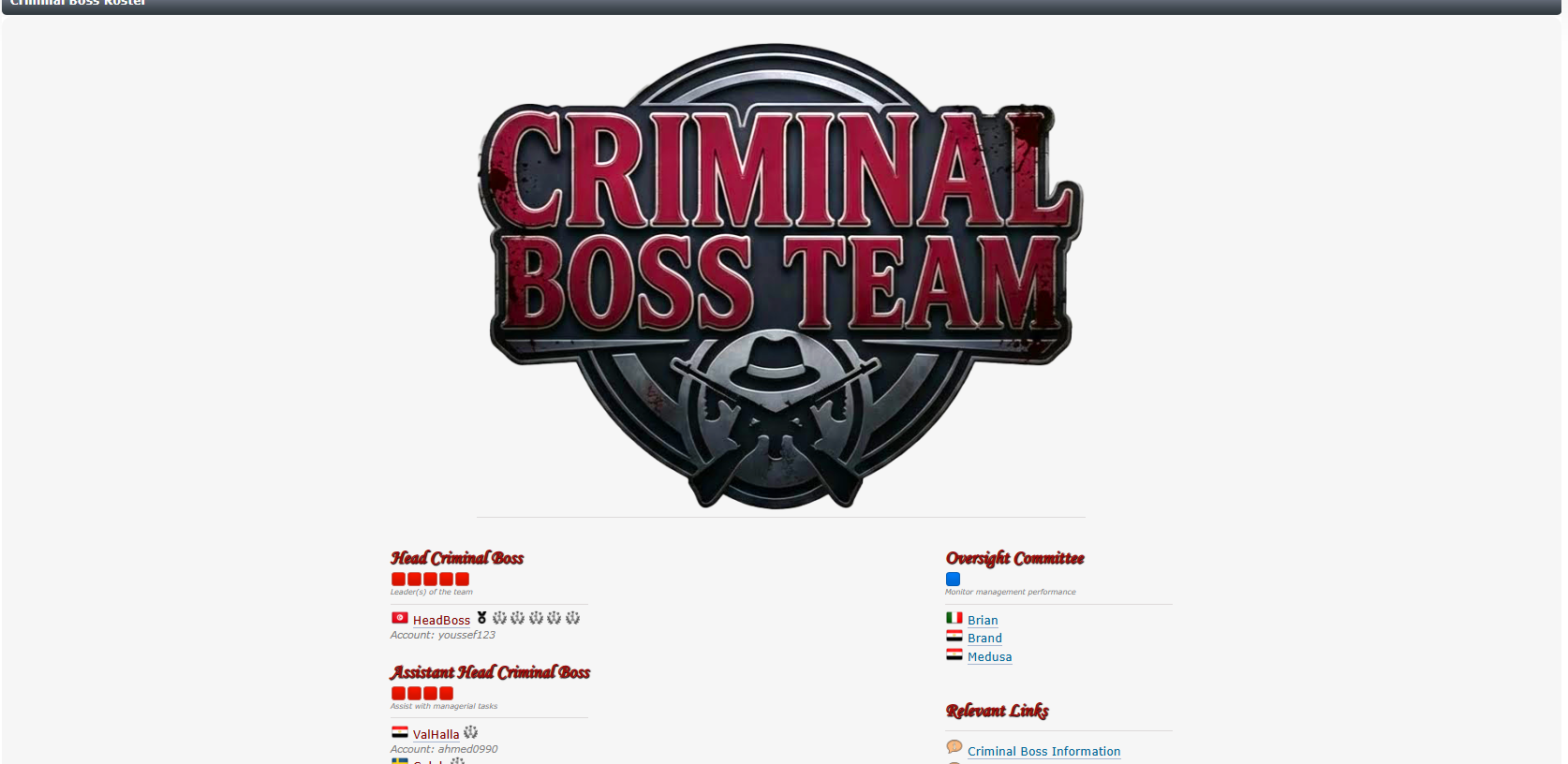The width and height of the screenshot is (1568, 764).
Task: Open Brian's profile link
Action: point(983,621)
